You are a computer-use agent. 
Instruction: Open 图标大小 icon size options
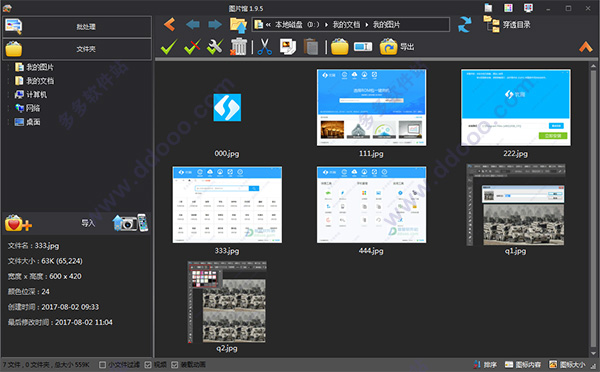tap(567, 365)
